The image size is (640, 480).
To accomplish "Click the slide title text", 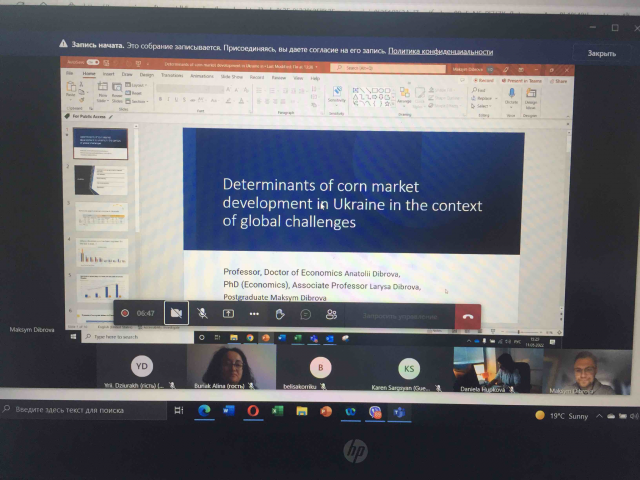I will [352, 203].
